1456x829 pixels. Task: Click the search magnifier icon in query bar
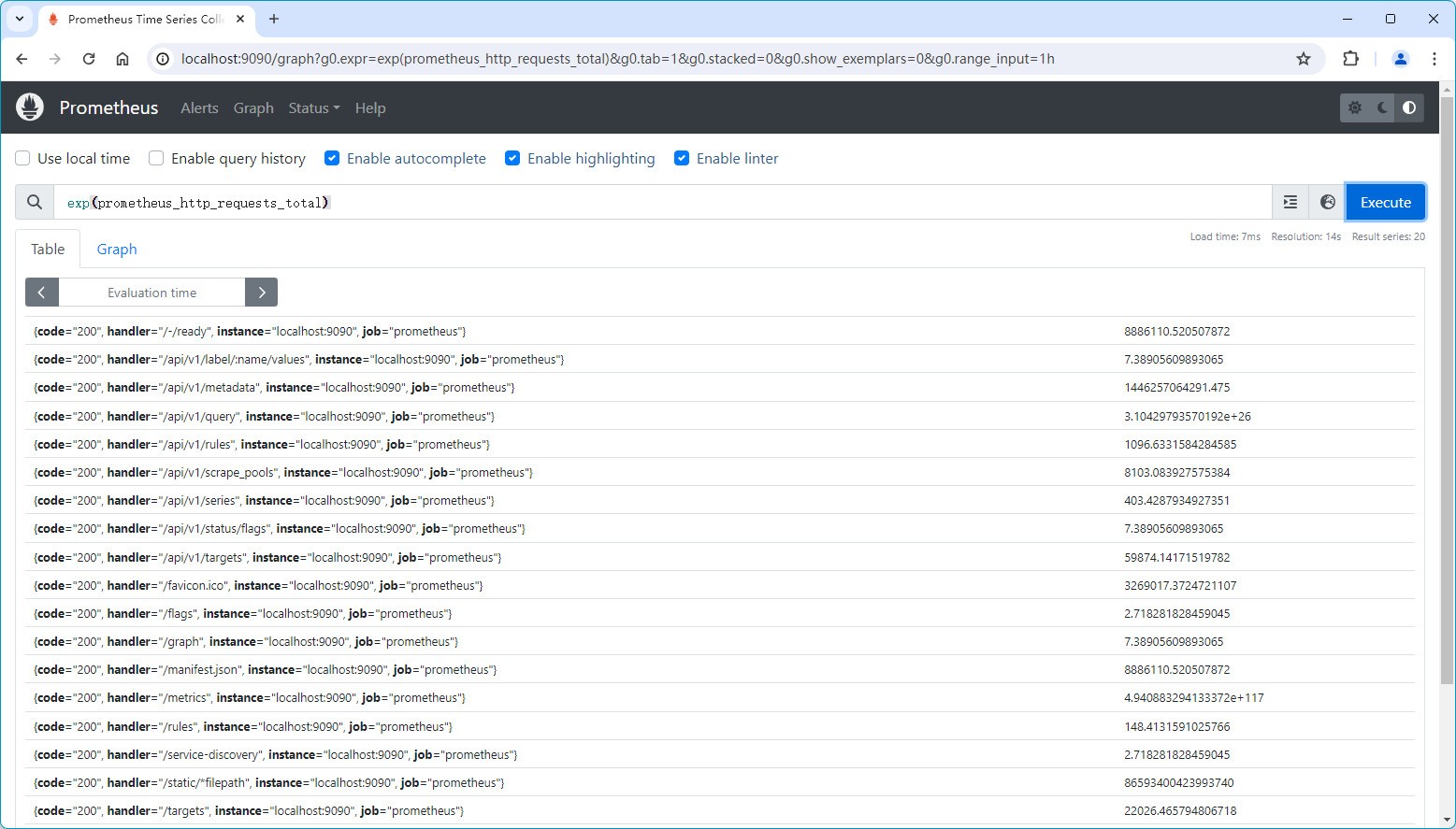35,202
